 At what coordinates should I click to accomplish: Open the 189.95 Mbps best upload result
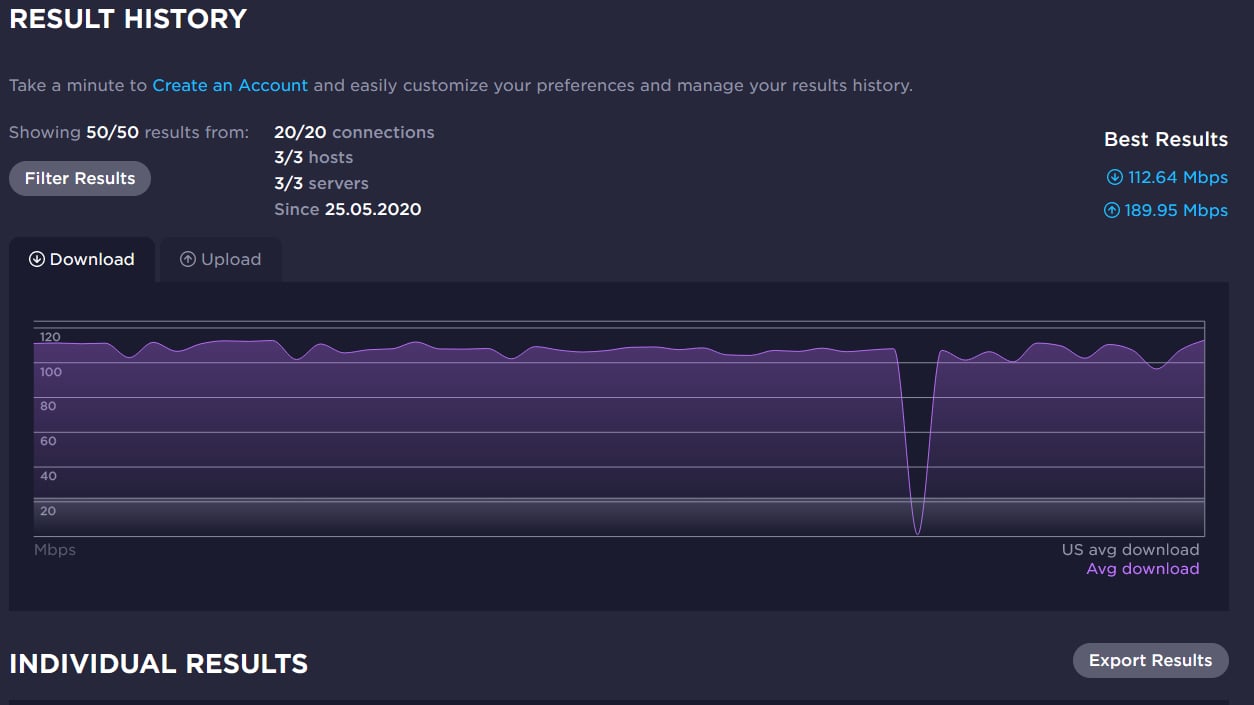pyautogui.click(x=1176, y=211)
